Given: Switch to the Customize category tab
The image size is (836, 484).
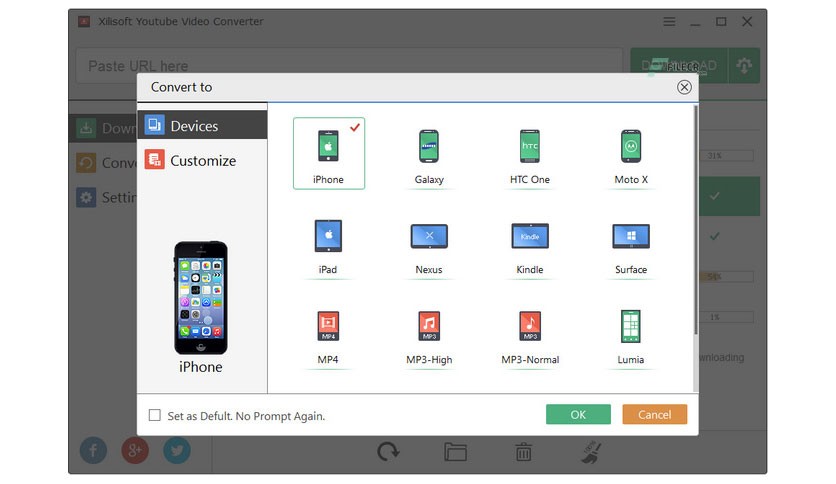Looking at the screenshot, I should coord(202,160).
